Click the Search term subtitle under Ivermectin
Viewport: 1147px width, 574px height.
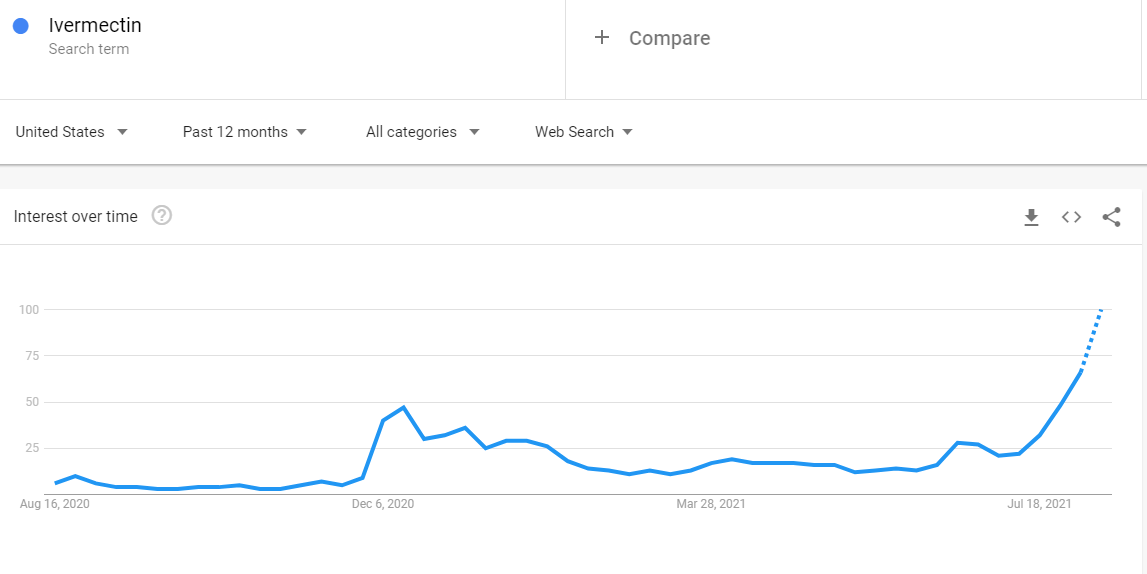[89, 49]
